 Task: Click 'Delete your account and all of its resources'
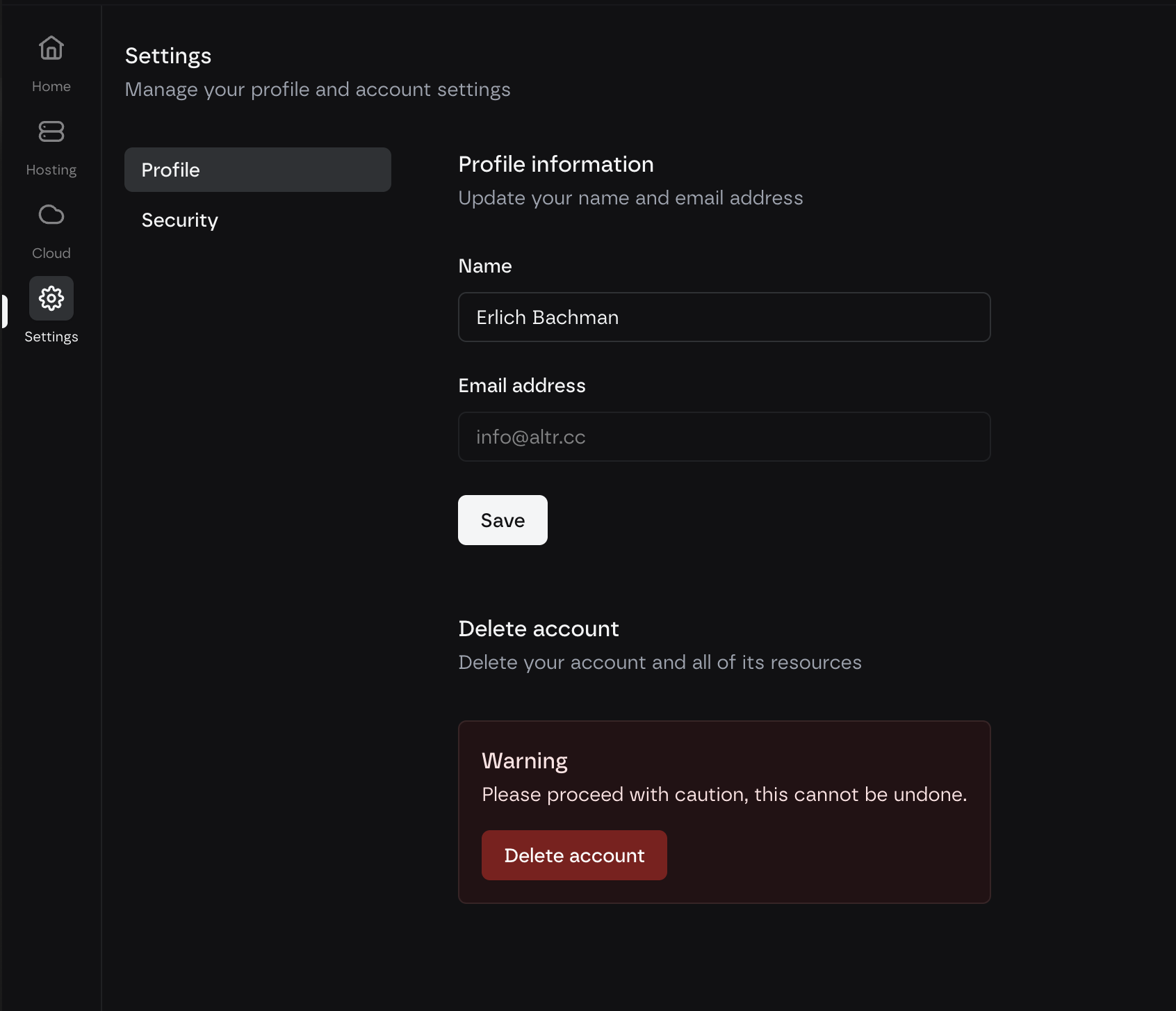click(660, 662)
